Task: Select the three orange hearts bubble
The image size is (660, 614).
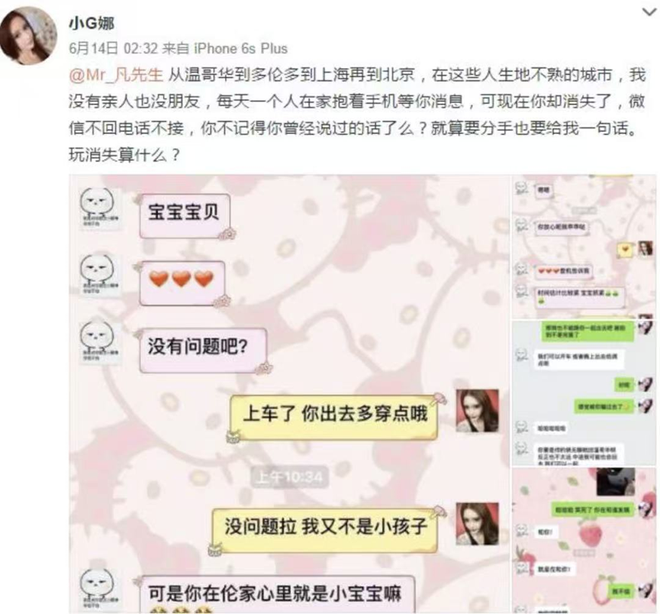Action: (x=183, y=282)
